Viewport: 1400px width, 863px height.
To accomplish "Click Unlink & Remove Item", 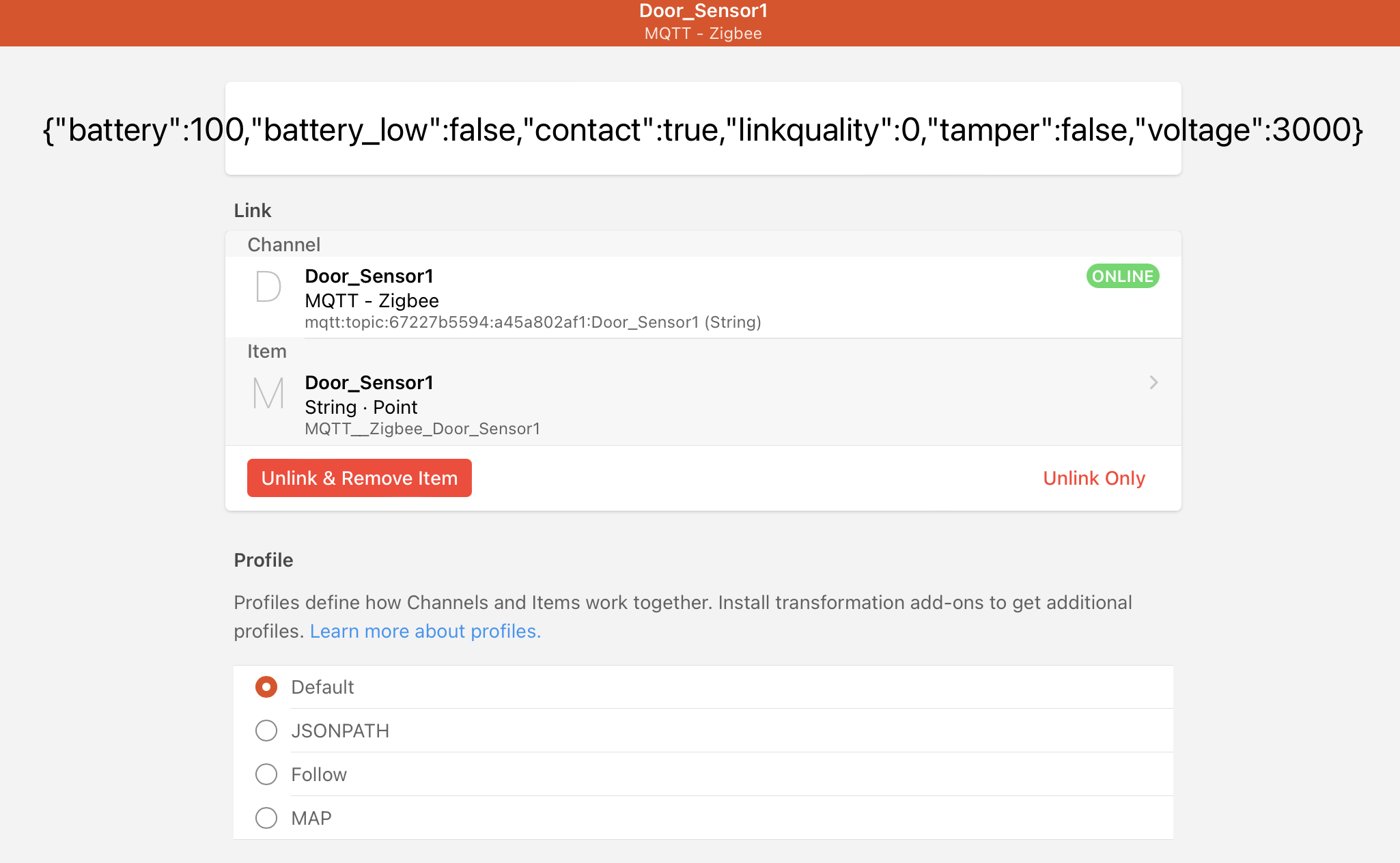I will point(359,478).
